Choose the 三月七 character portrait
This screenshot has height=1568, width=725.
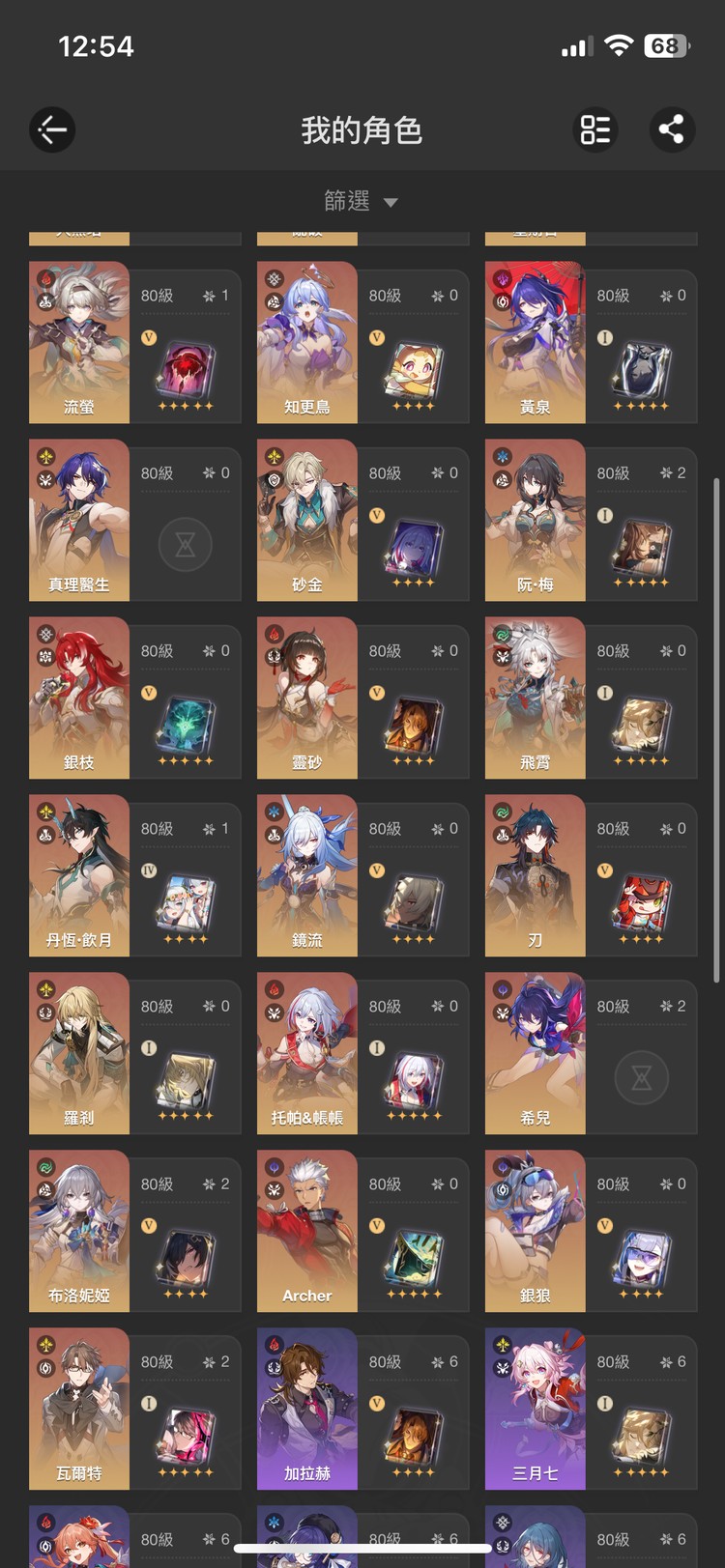pos(536,1410)
